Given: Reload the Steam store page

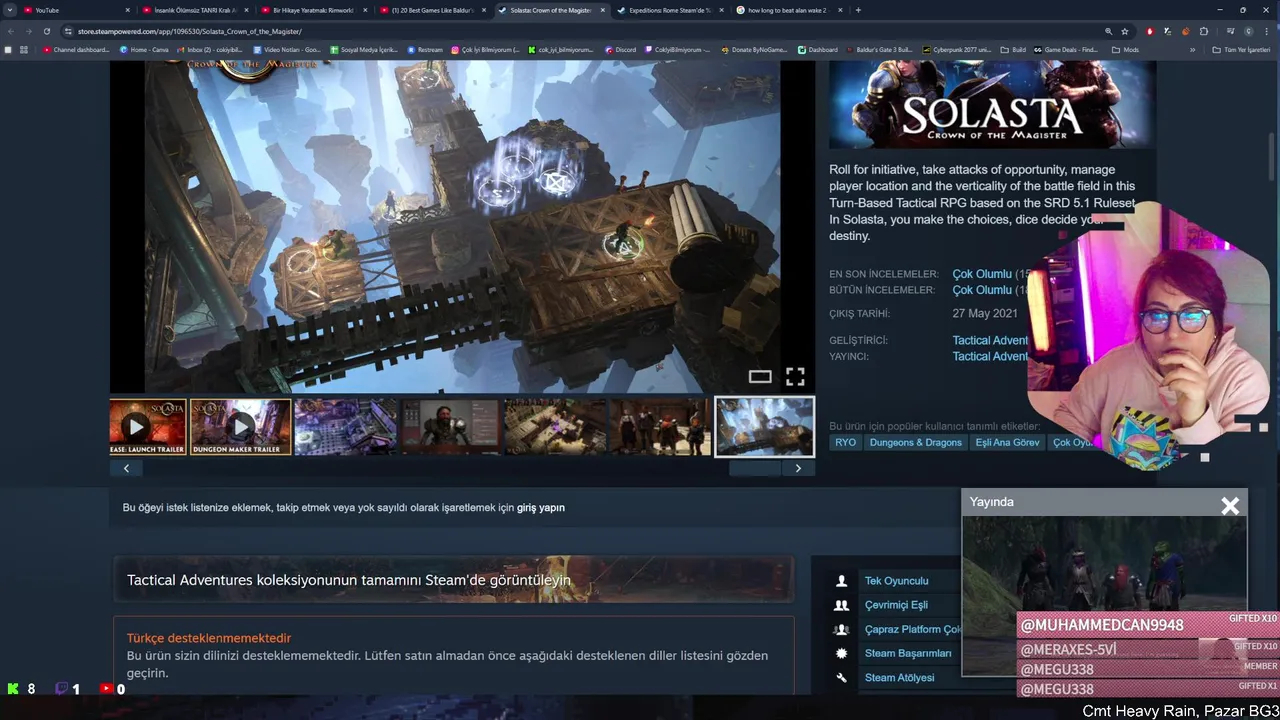Looking at the screenshot, I should click(46, 31).
